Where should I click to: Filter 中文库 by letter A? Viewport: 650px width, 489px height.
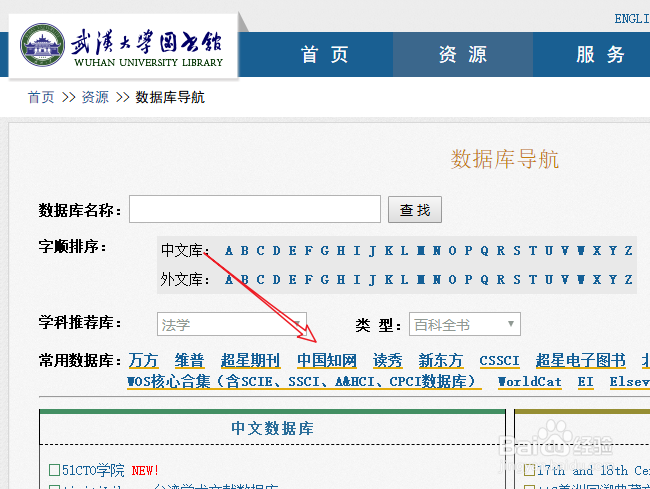[229, 251]
